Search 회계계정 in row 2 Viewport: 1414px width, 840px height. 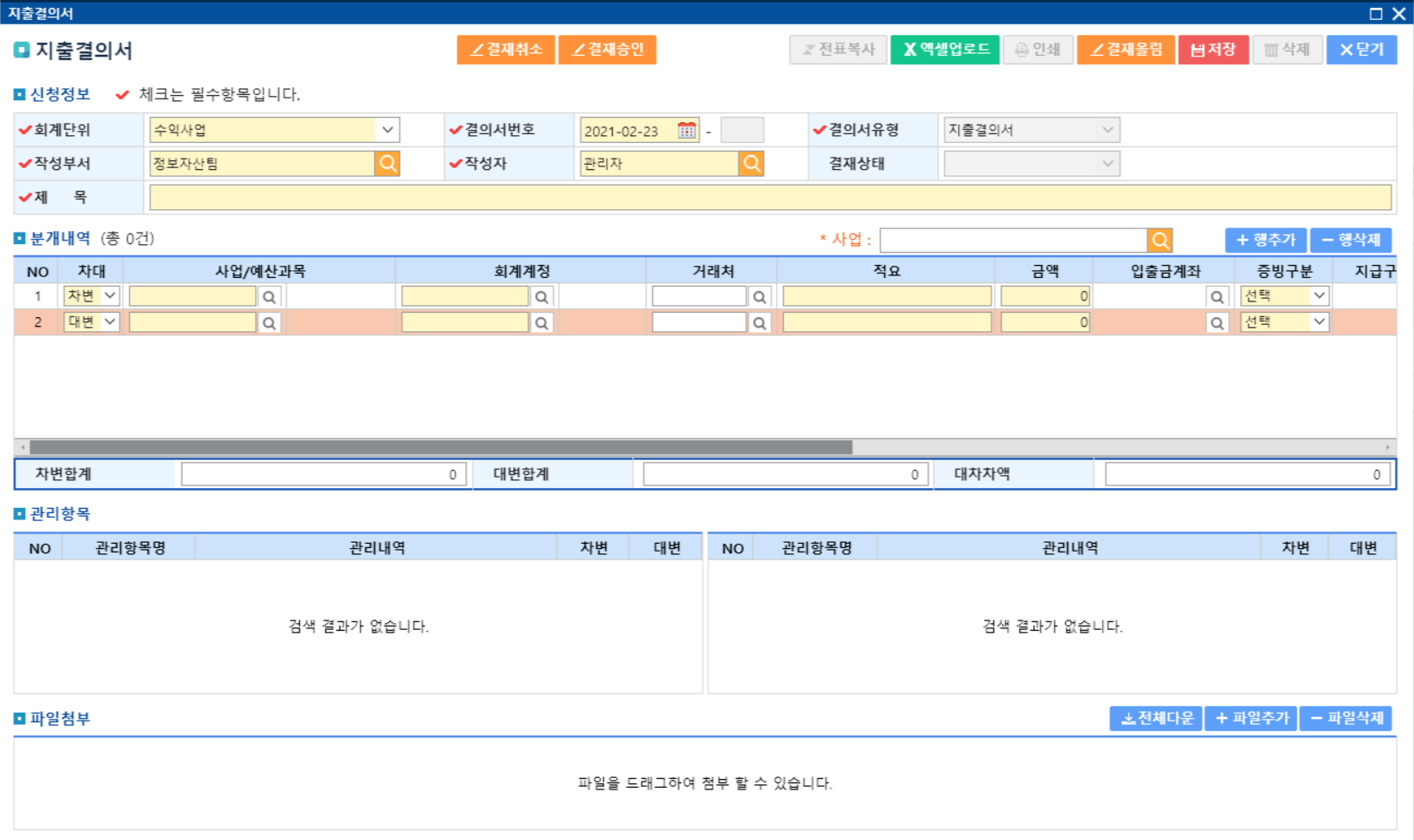[x=542, y=323]
